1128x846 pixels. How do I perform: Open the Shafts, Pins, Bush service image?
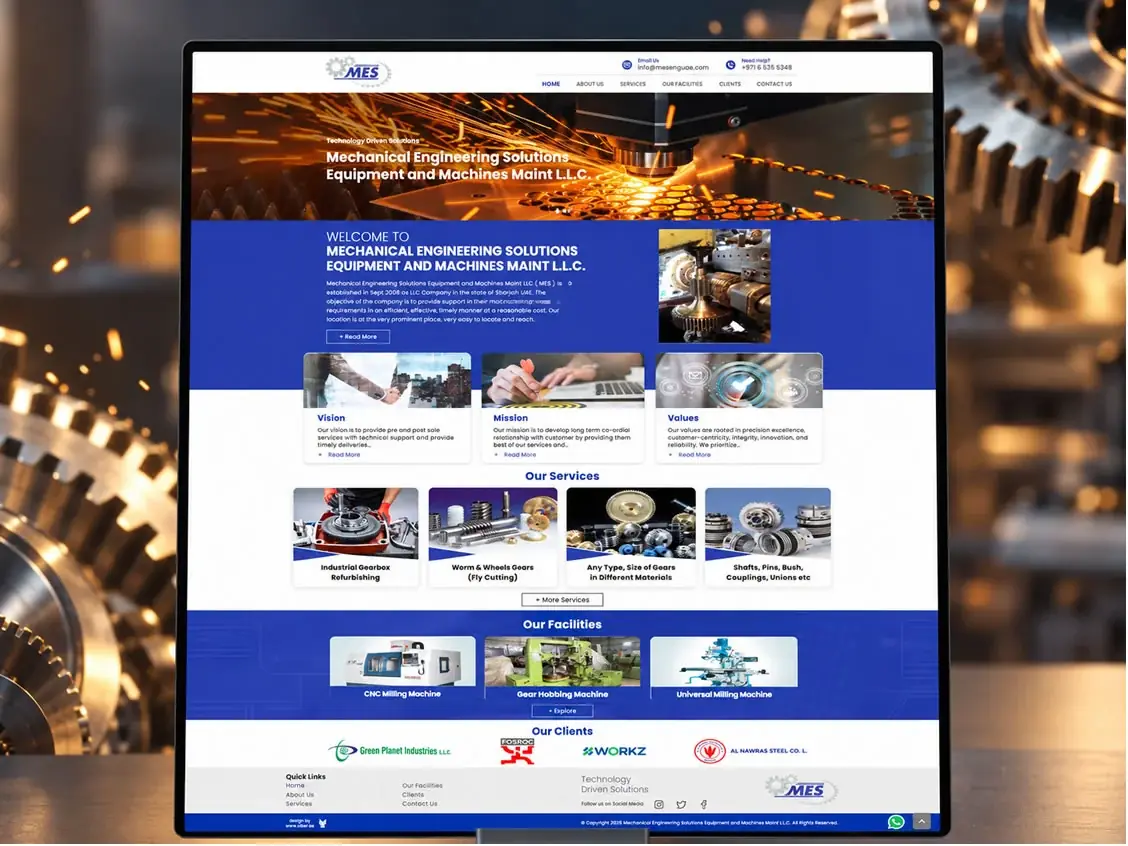pos(768,524)
